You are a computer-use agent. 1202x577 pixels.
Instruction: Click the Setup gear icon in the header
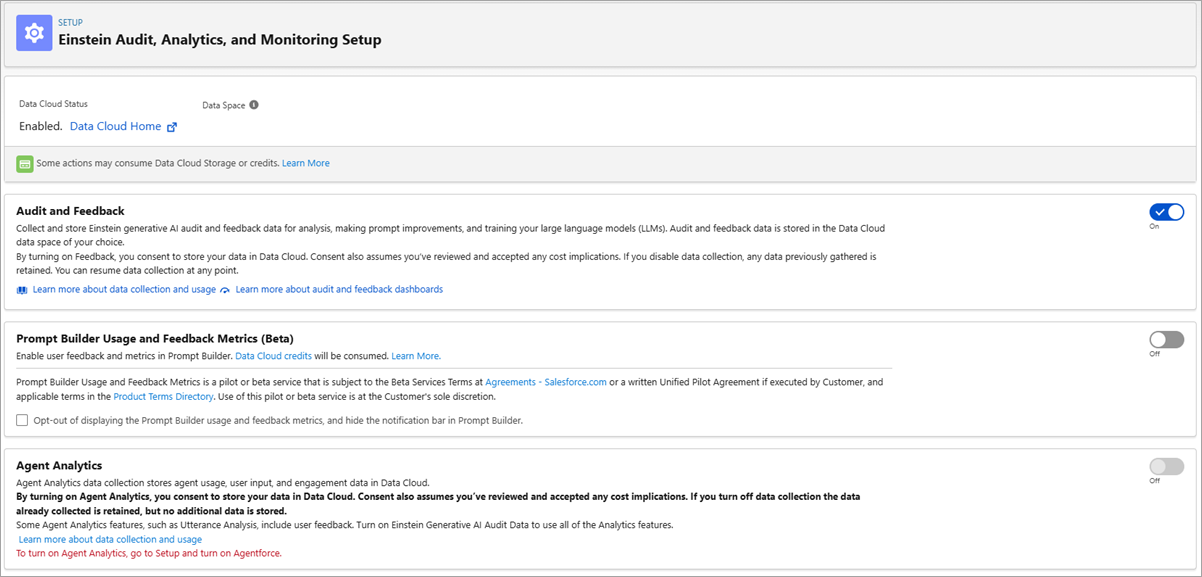[x=33, y=32]
